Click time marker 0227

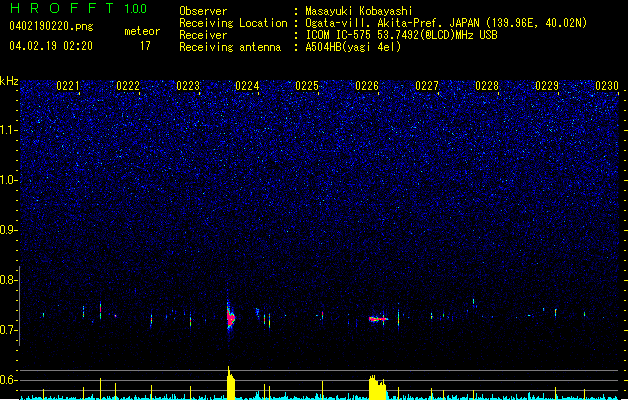click(x=427, y=86)
